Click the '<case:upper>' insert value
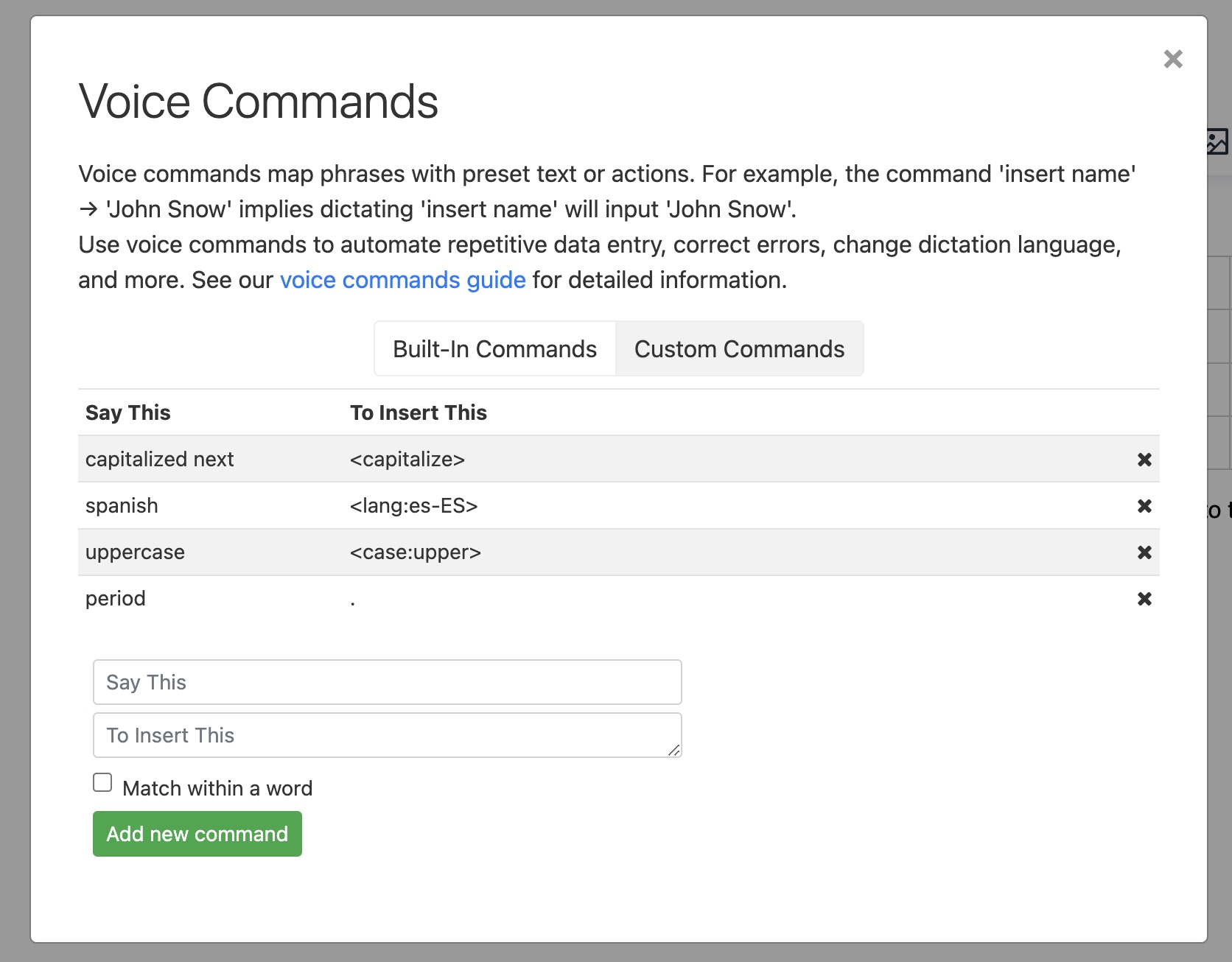The height and width of the screenshot is (962, 1232). (x=415, y=552)
